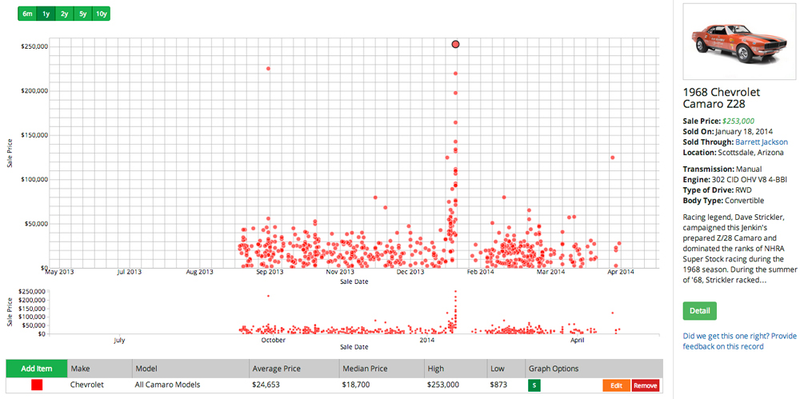Click the Median Price column header
Screen dimensions: 800x399
[x=382, y=368]
